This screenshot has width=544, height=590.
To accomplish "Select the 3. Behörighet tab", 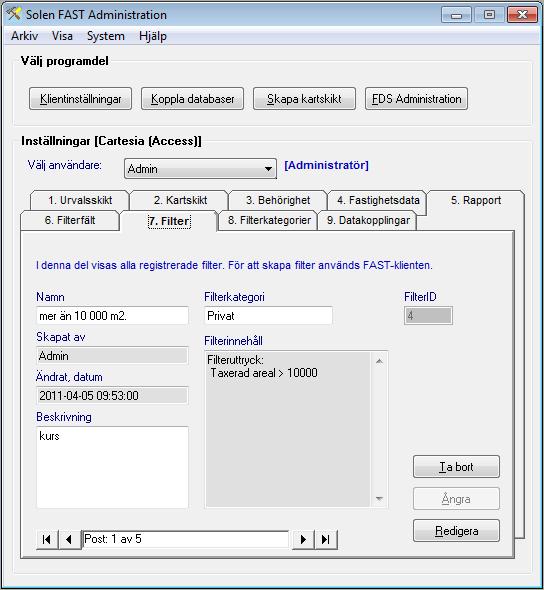I will coord(278,200).
